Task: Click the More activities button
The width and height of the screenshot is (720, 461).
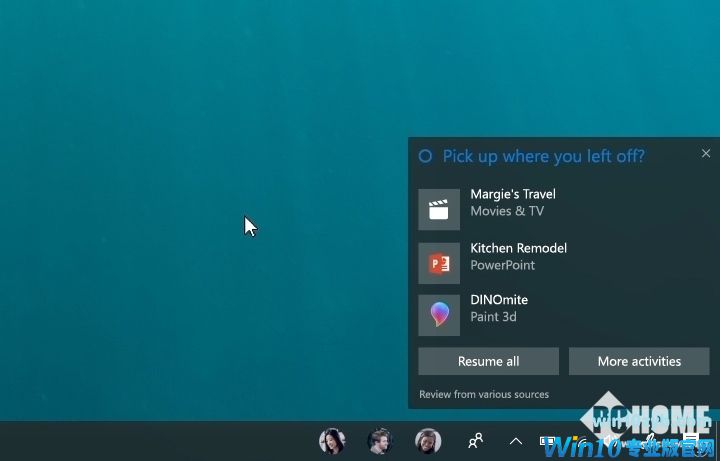Action: pos(639,361)
